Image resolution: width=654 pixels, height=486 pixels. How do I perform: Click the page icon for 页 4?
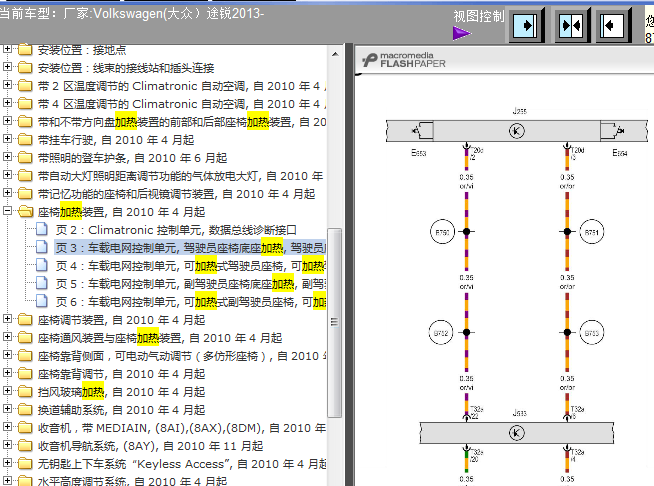[41, 265]
